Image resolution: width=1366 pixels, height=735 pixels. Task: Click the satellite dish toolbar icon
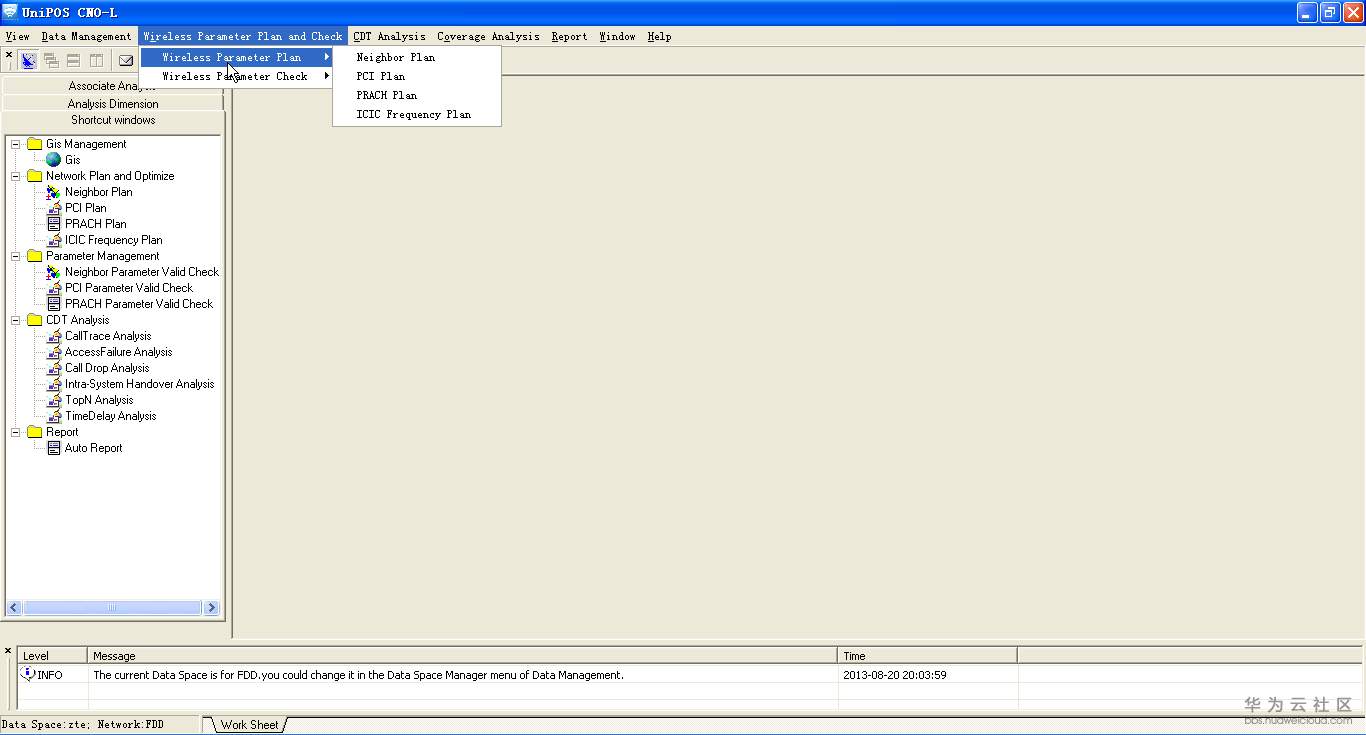pos(29,61)
